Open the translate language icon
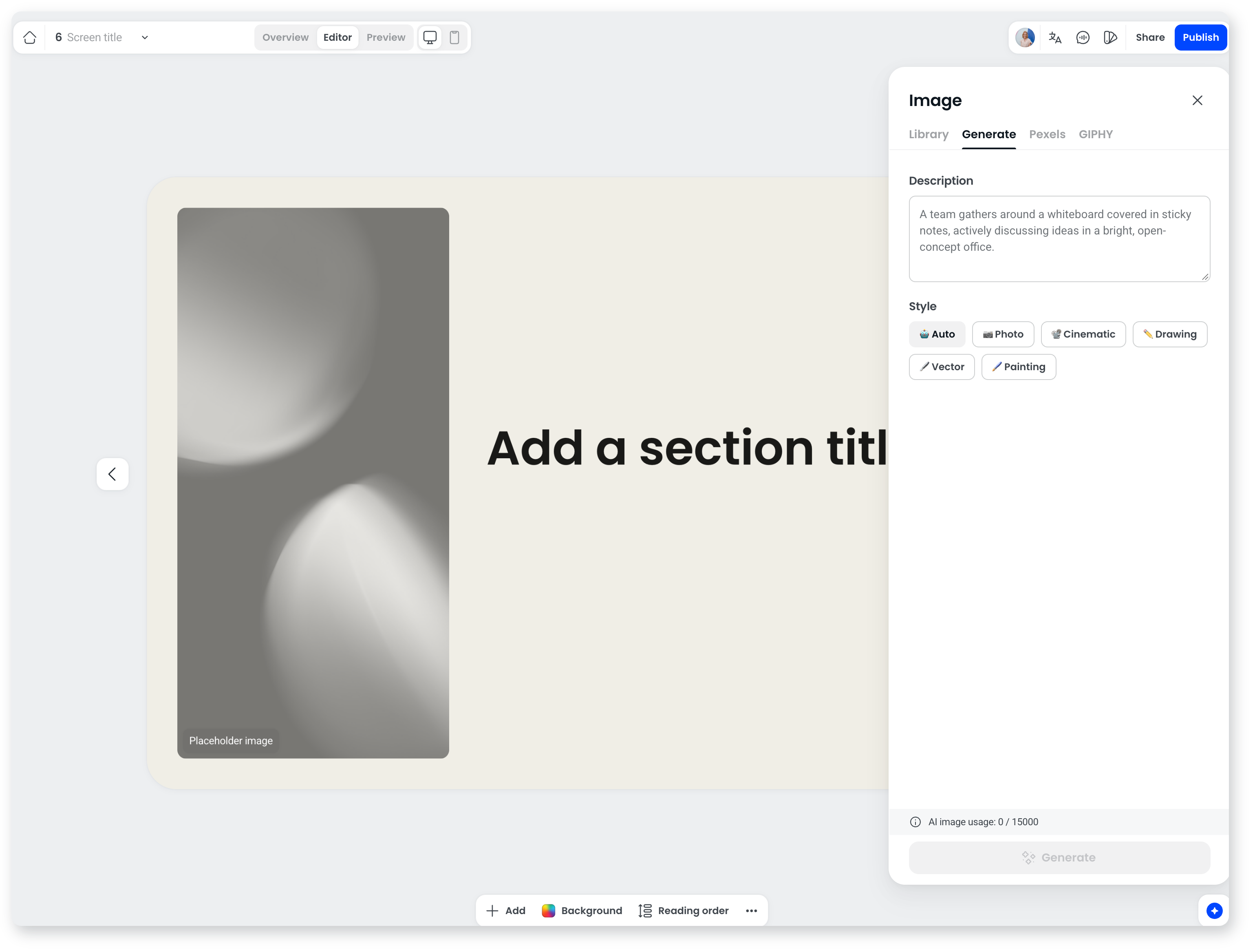Screen dimensions: 1255x952 [1055, 38]
